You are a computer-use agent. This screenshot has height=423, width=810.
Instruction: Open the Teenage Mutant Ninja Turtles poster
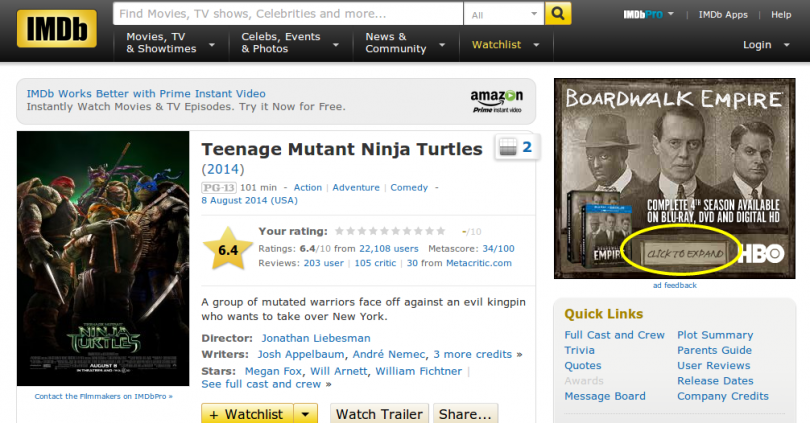[x=103, y=258]
